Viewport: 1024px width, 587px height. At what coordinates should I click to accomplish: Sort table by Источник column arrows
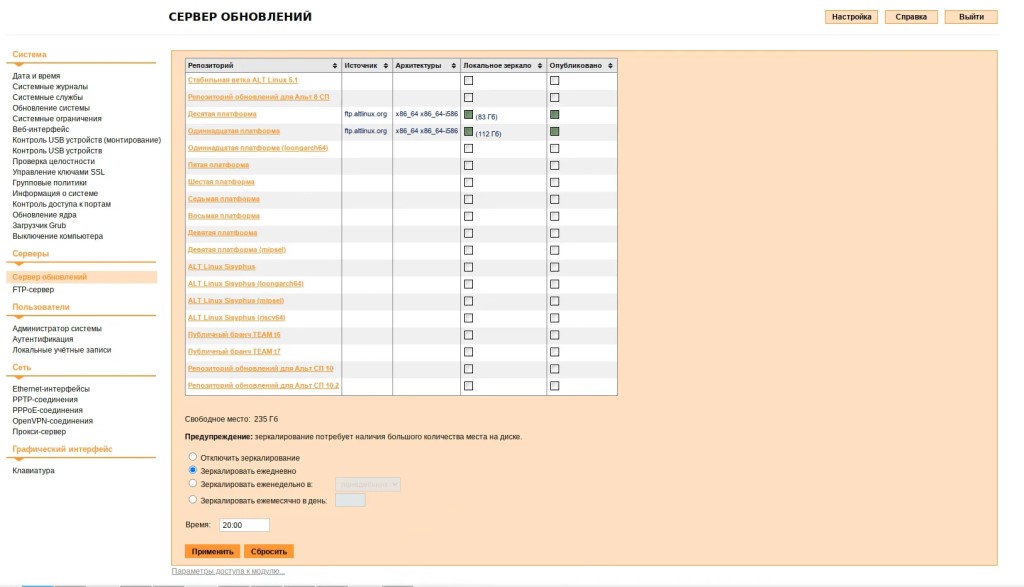click(x=385, y=65)
